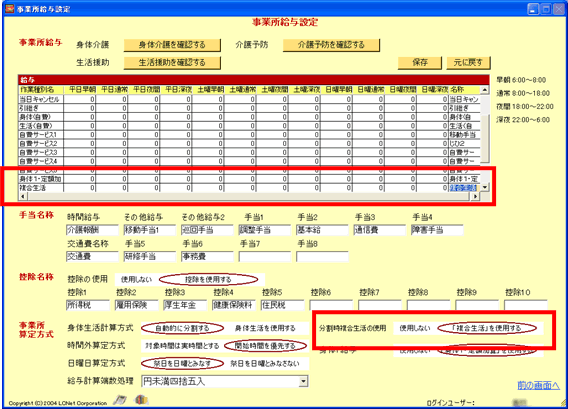
Task: Click the table's scroll-up arrow
Action: click(x=485, y=89)
